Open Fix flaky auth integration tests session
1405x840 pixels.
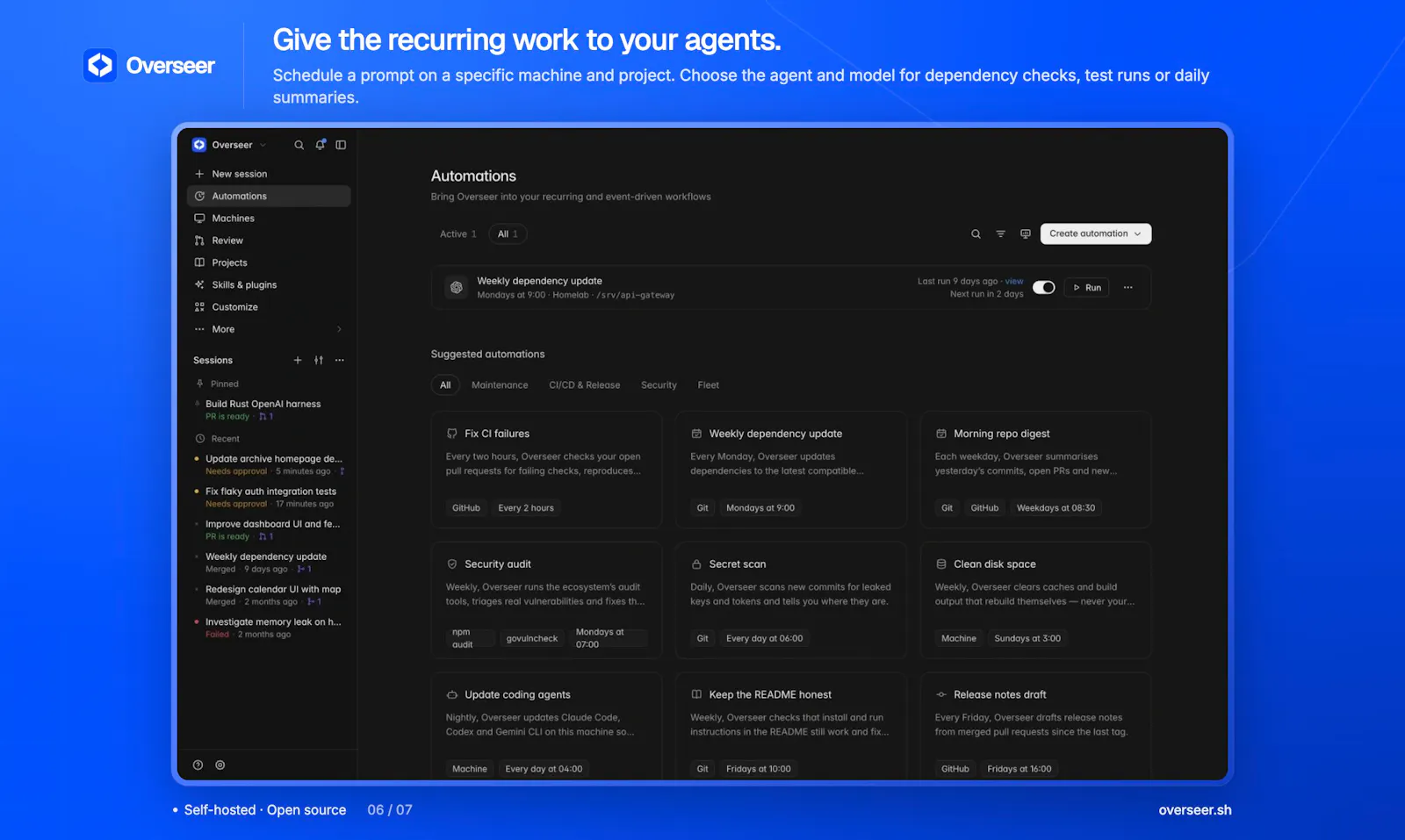coord(269,498)
